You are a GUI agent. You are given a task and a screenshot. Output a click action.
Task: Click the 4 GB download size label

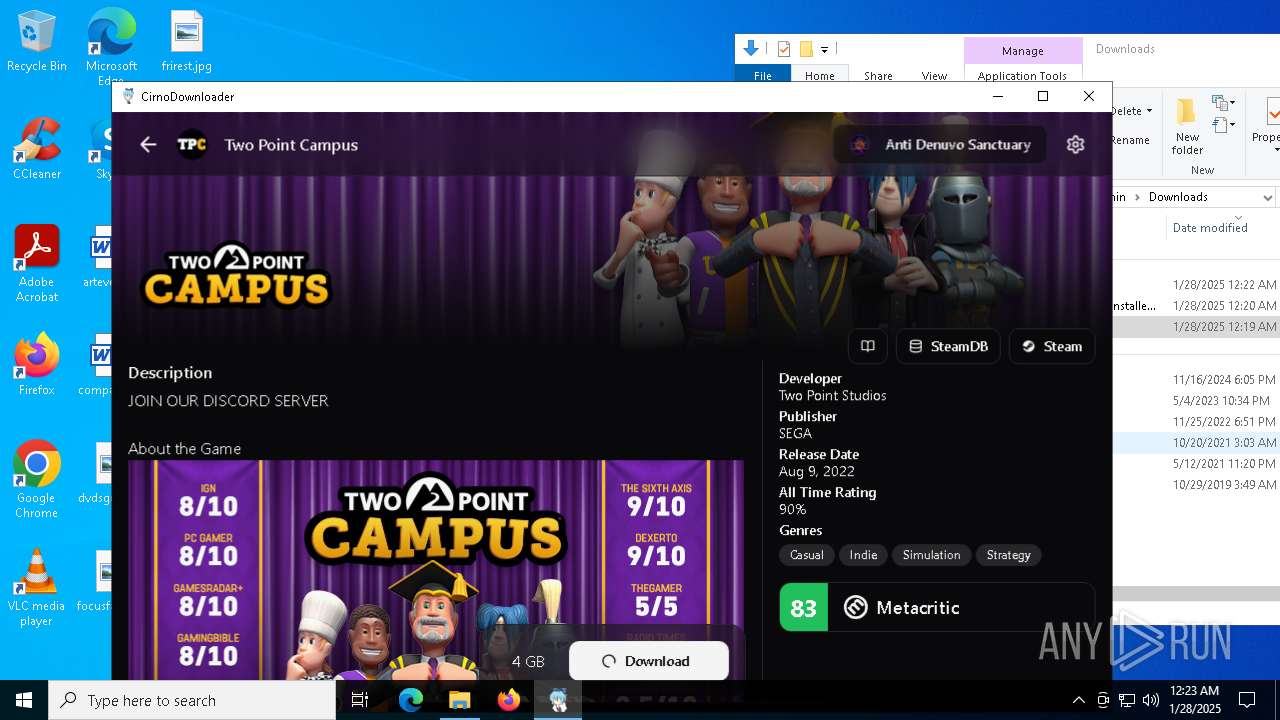coord(528,662)
